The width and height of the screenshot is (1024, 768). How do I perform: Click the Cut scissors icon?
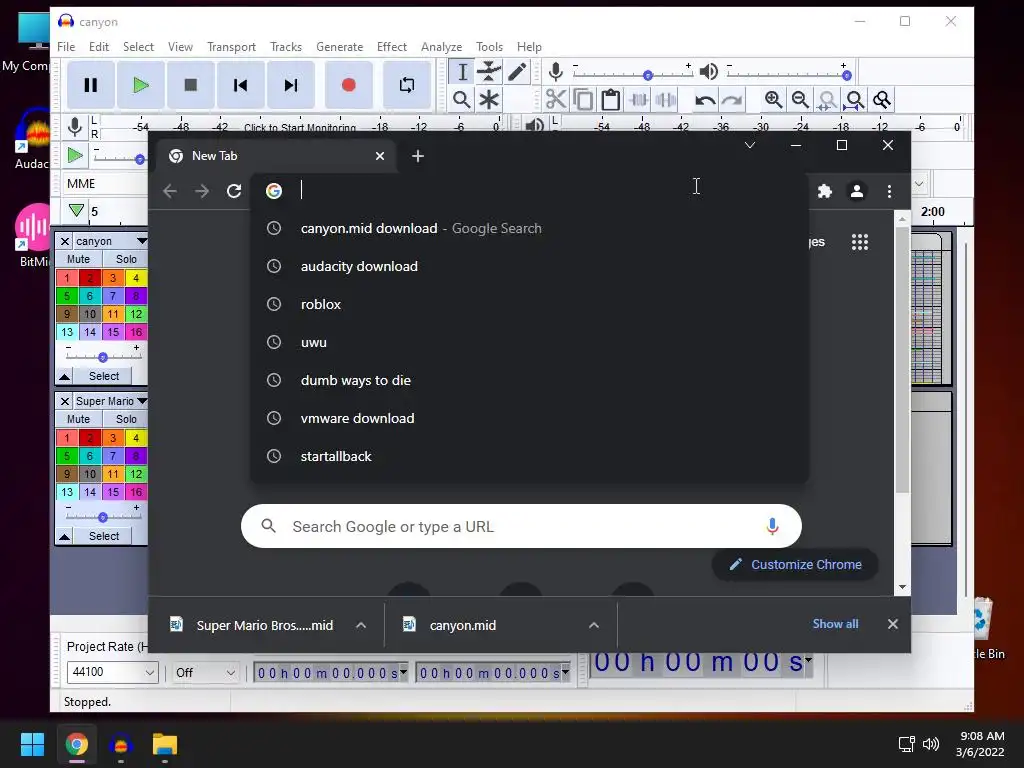556,99
